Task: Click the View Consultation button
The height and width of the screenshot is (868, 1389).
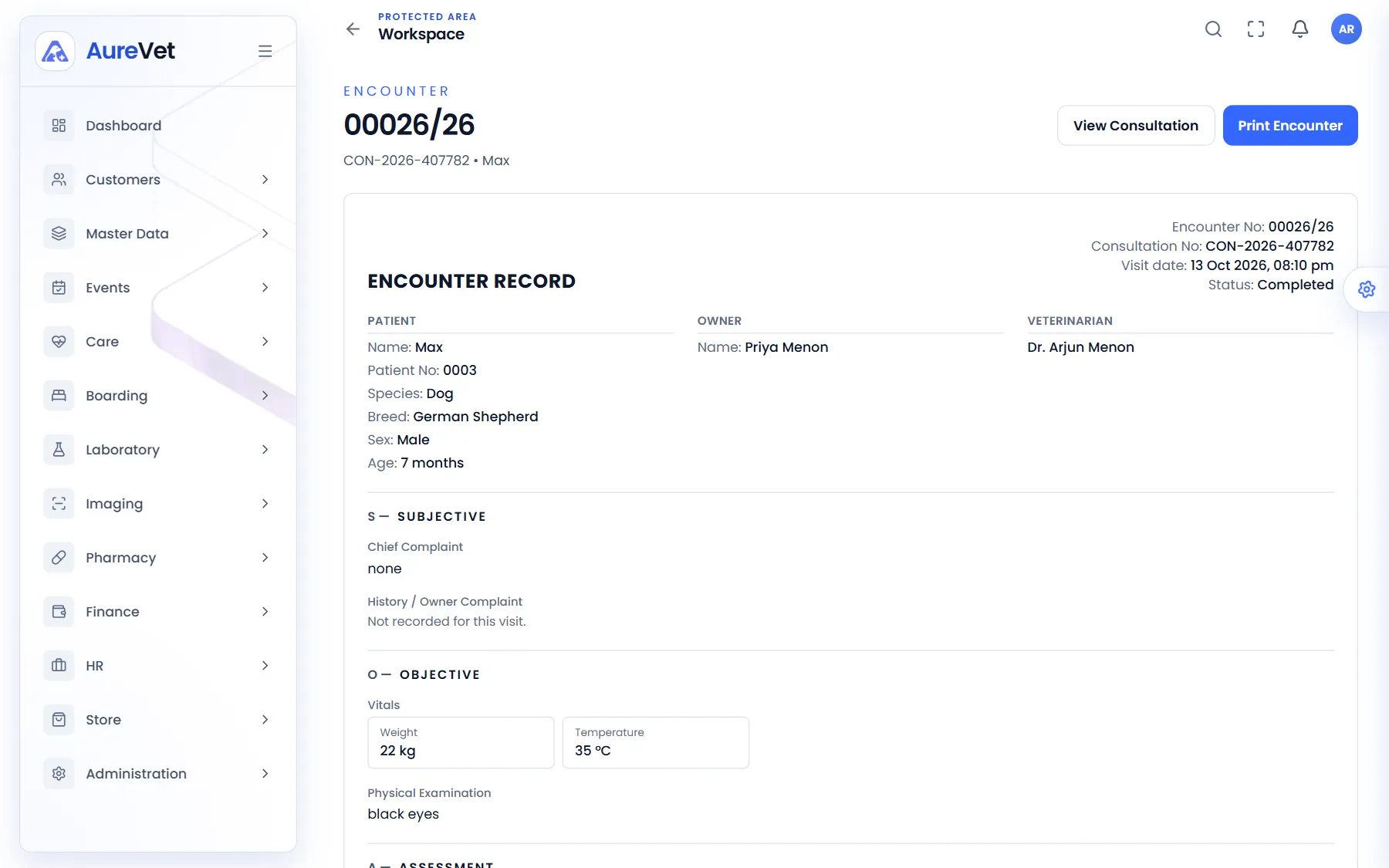Action: pos(1136,126)
